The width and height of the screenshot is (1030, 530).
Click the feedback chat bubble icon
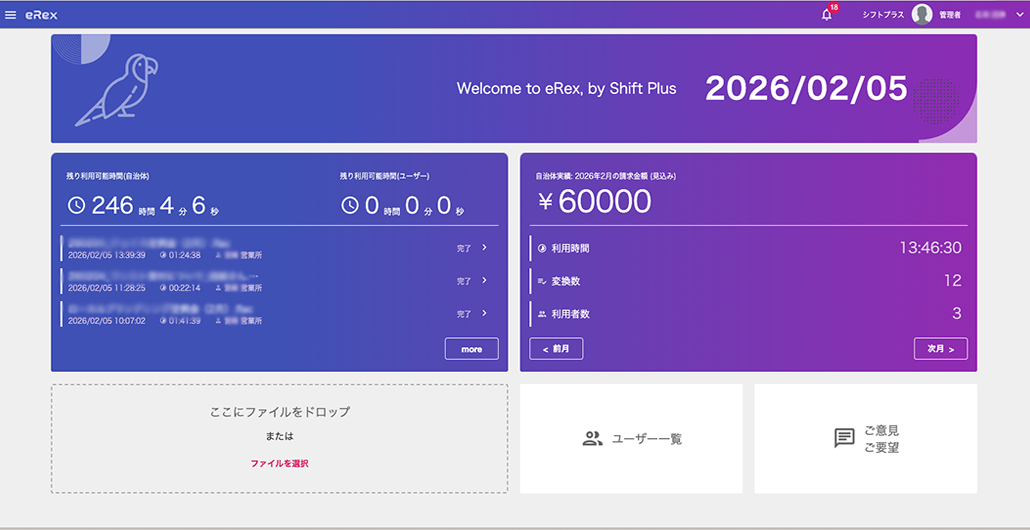pyautogui.click(x=844, y=438)
